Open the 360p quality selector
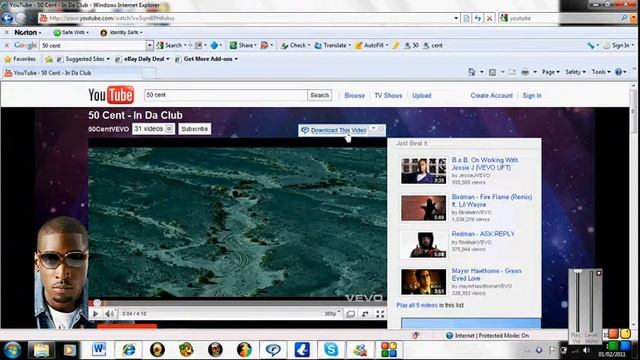Viewport: 640px width, 360px height. click(x=332, y=314)
